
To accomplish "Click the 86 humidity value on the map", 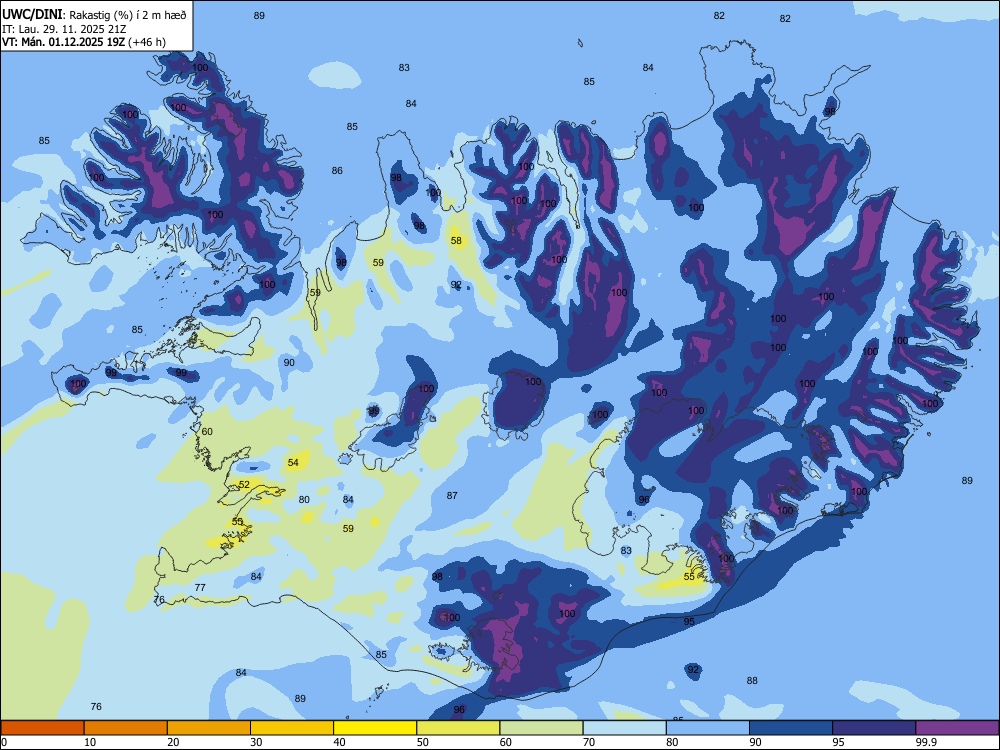I will (x=337, y=171).
